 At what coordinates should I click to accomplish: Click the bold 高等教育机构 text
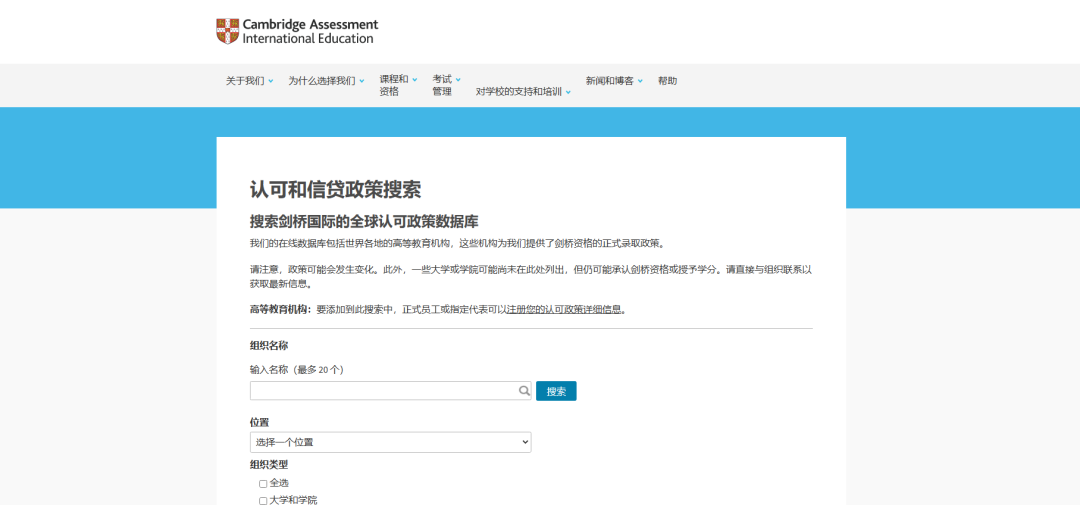coord(280,309)
